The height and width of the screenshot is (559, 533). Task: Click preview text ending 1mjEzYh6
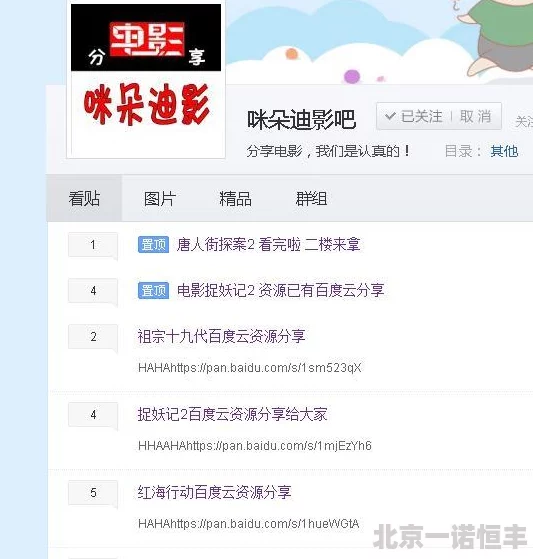pyautogui.click(x=255, y=446)
